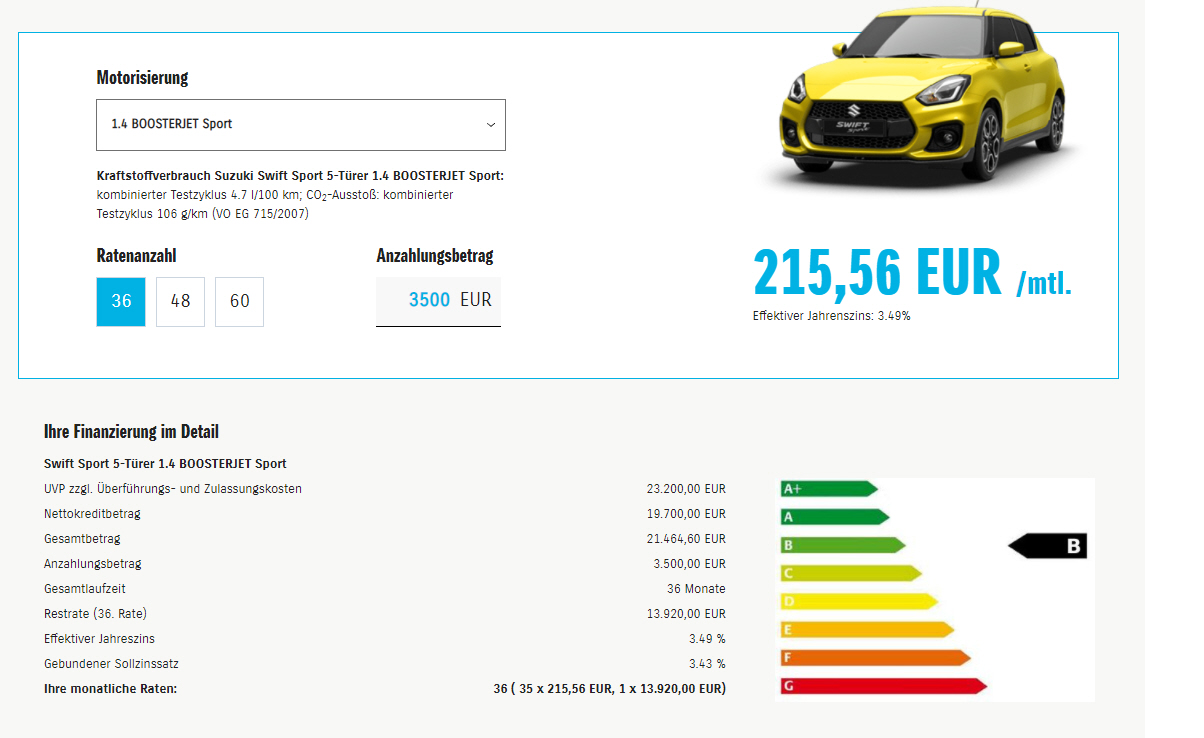Click the green B efficiency bar

click(842, 545)
